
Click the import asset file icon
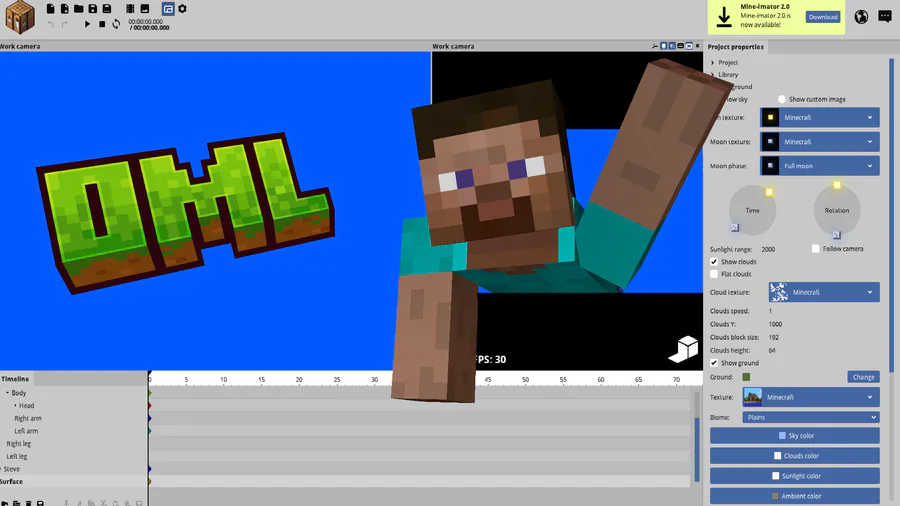pyautogui.click(x=64, y=9)
